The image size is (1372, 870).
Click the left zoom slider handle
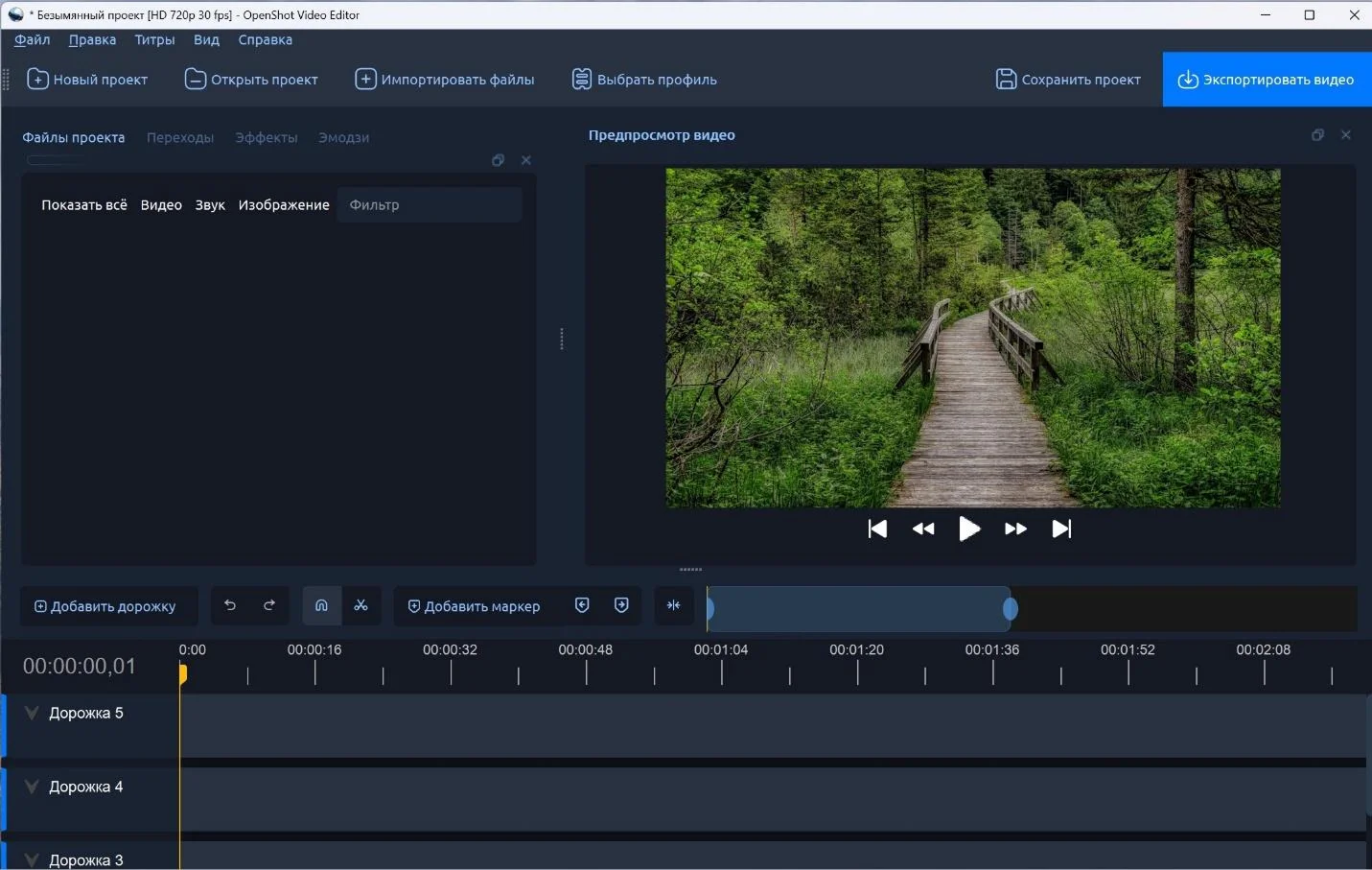(x=710, y=608)
